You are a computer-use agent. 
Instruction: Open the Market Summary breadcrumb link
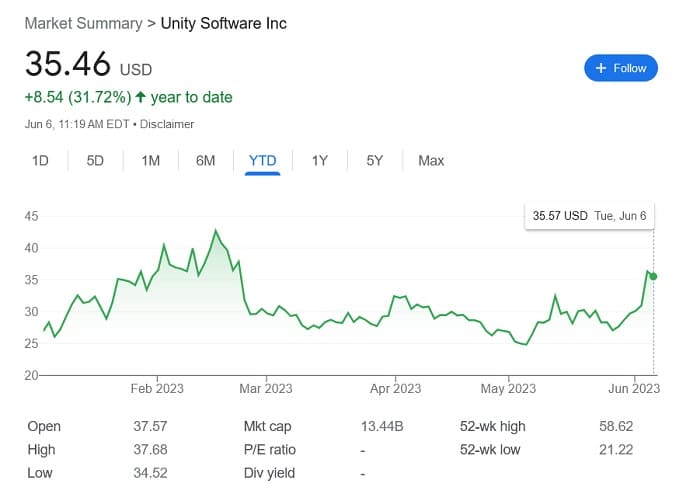coord(83,23)
